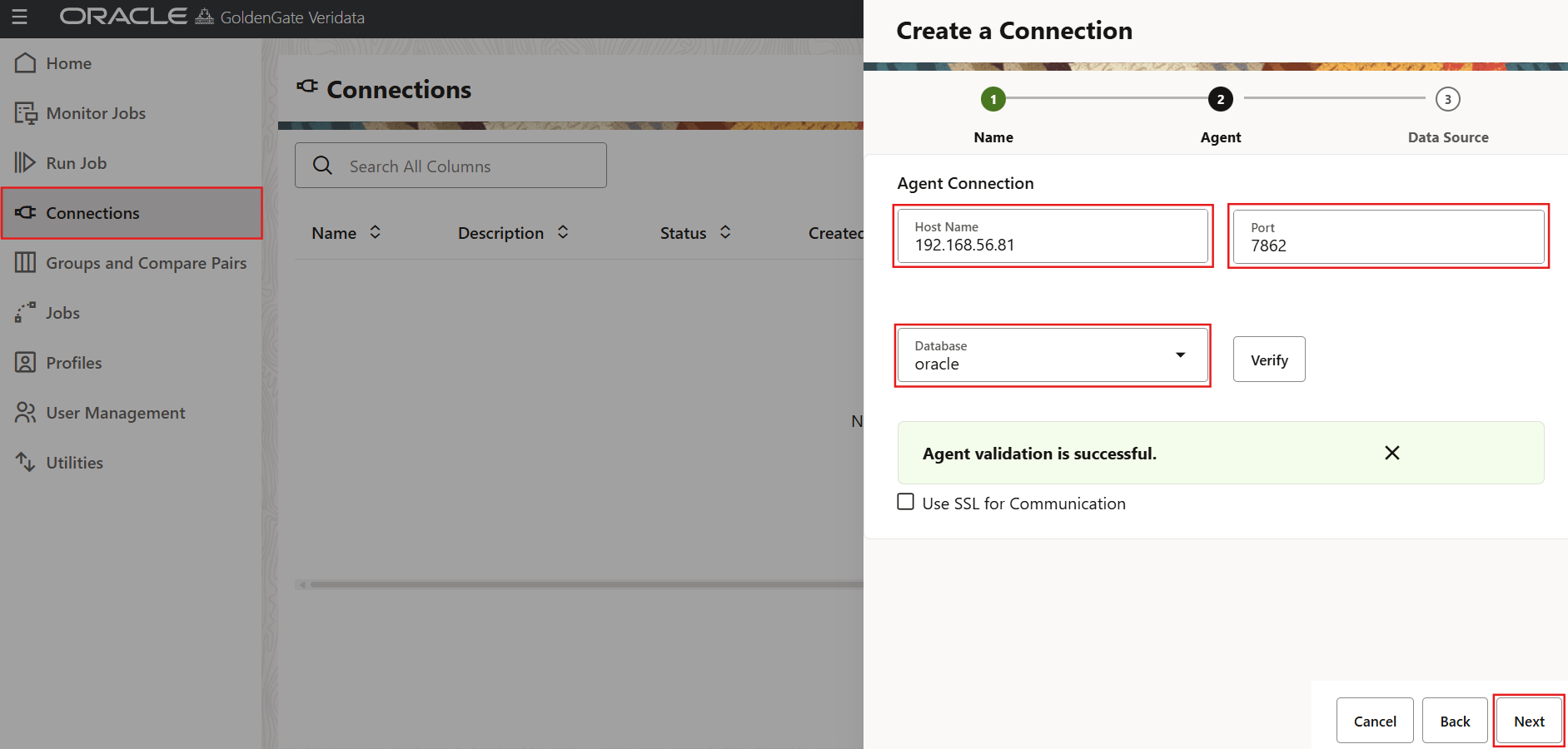This screenshot has width=1568, height=749.
Task: Click the Next button
Action: coord(1529,721)
